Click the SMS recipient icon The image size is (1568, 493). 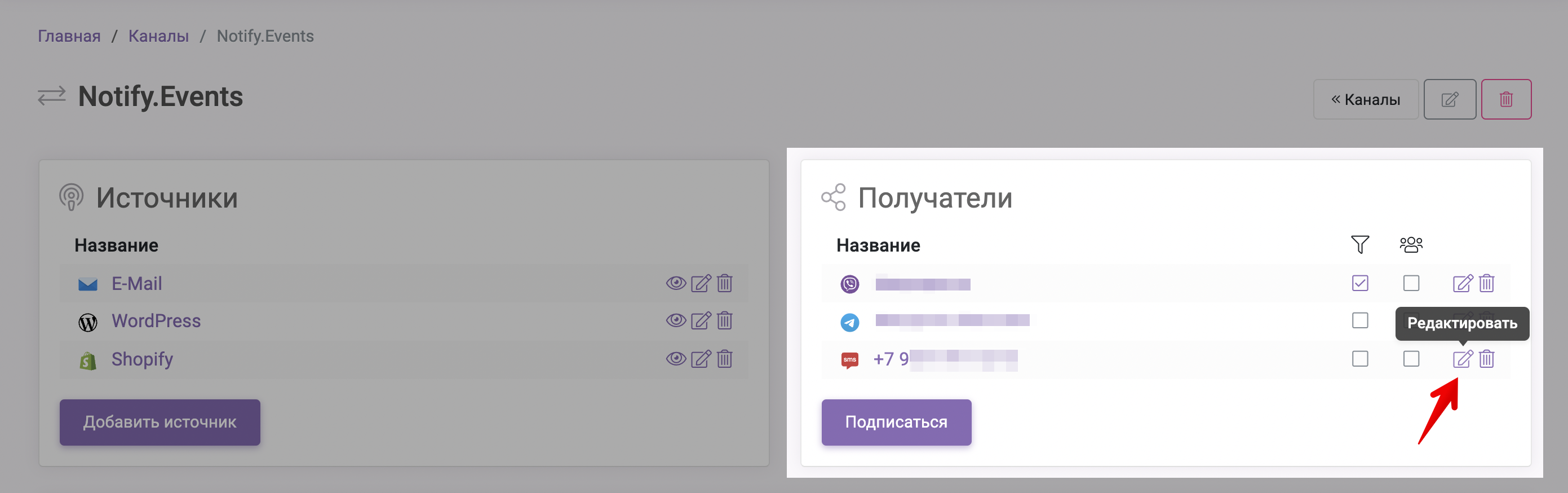pyautogui.click(x=850, y=360)
